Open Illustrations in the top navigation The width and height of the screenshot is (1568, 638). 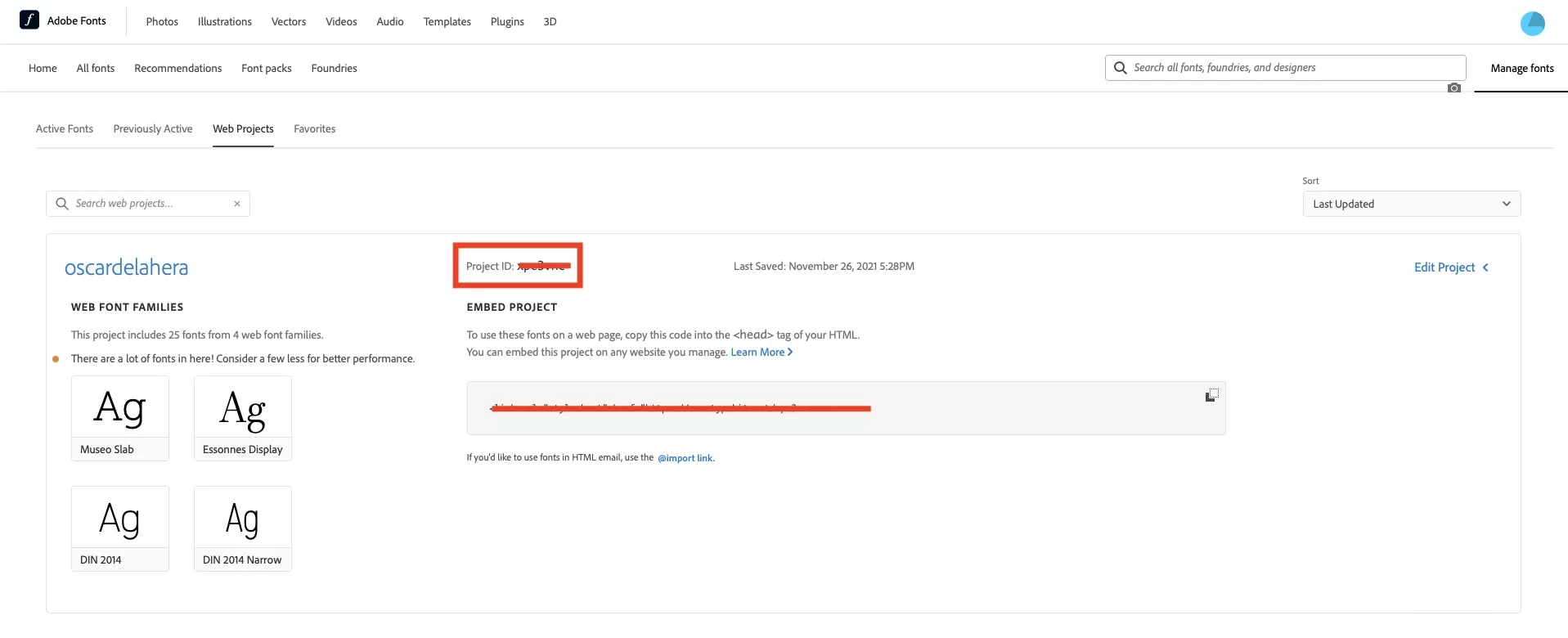click(x=224, y=21)
